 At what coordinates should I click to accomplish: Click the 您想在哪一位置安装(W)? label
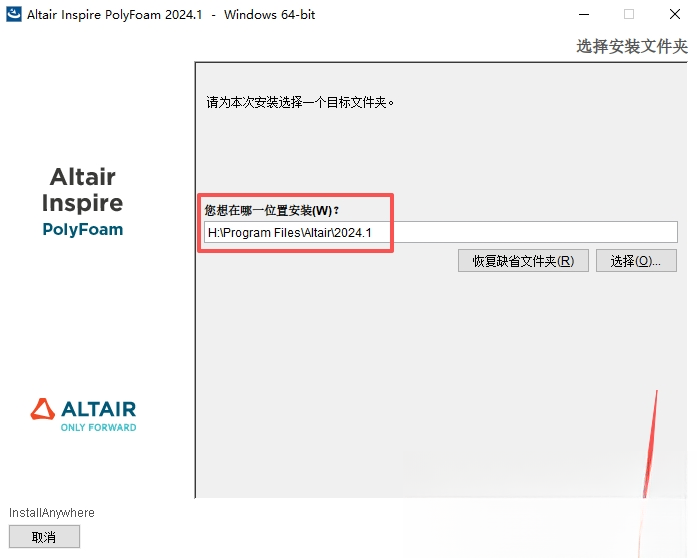tap(272, 210)
